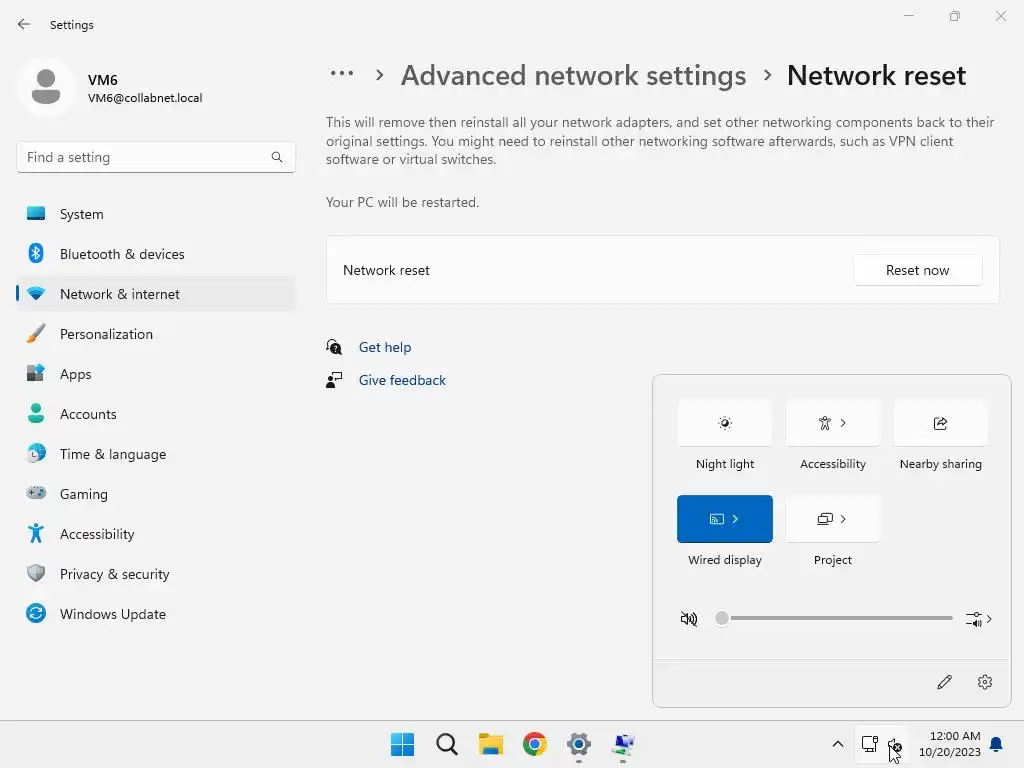Open Windows Update category

[x=155, y=614]
